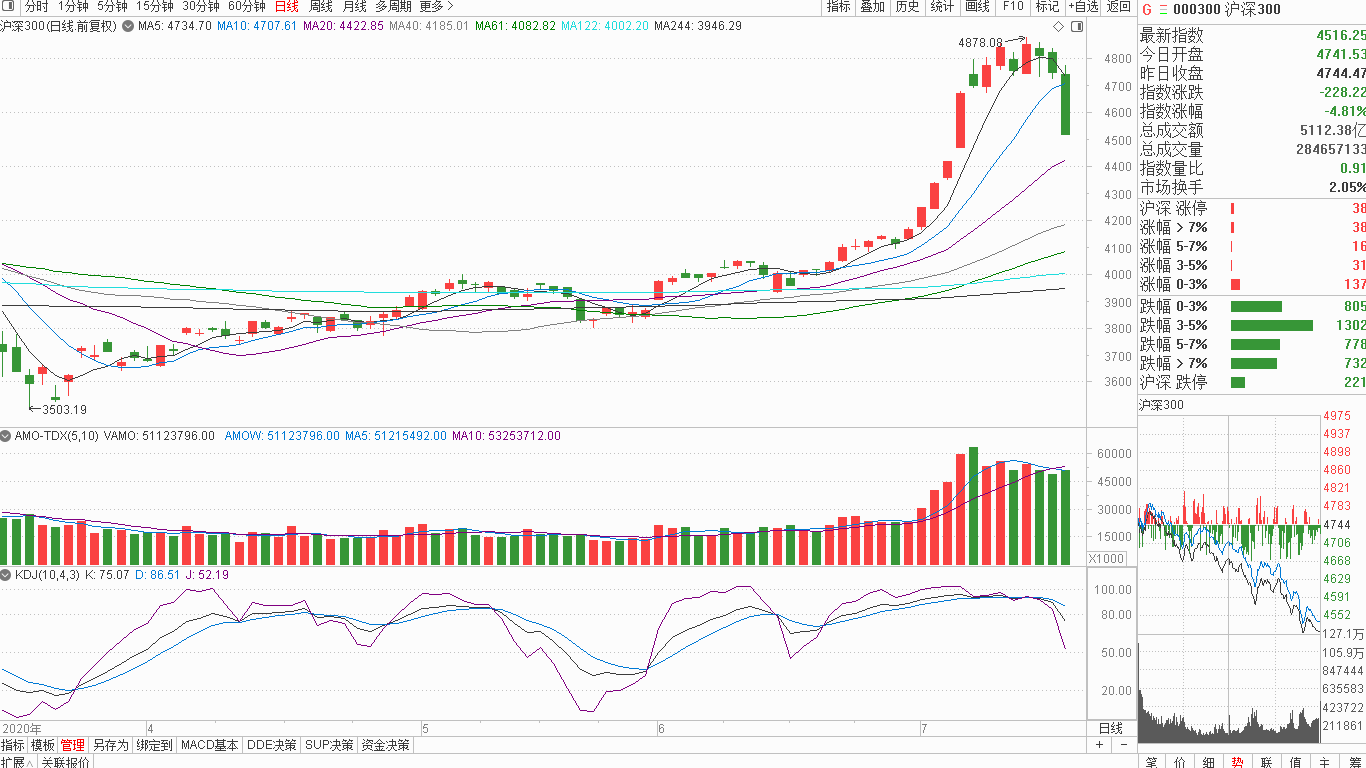Open F10 company info

click(x=1013, y=7)
